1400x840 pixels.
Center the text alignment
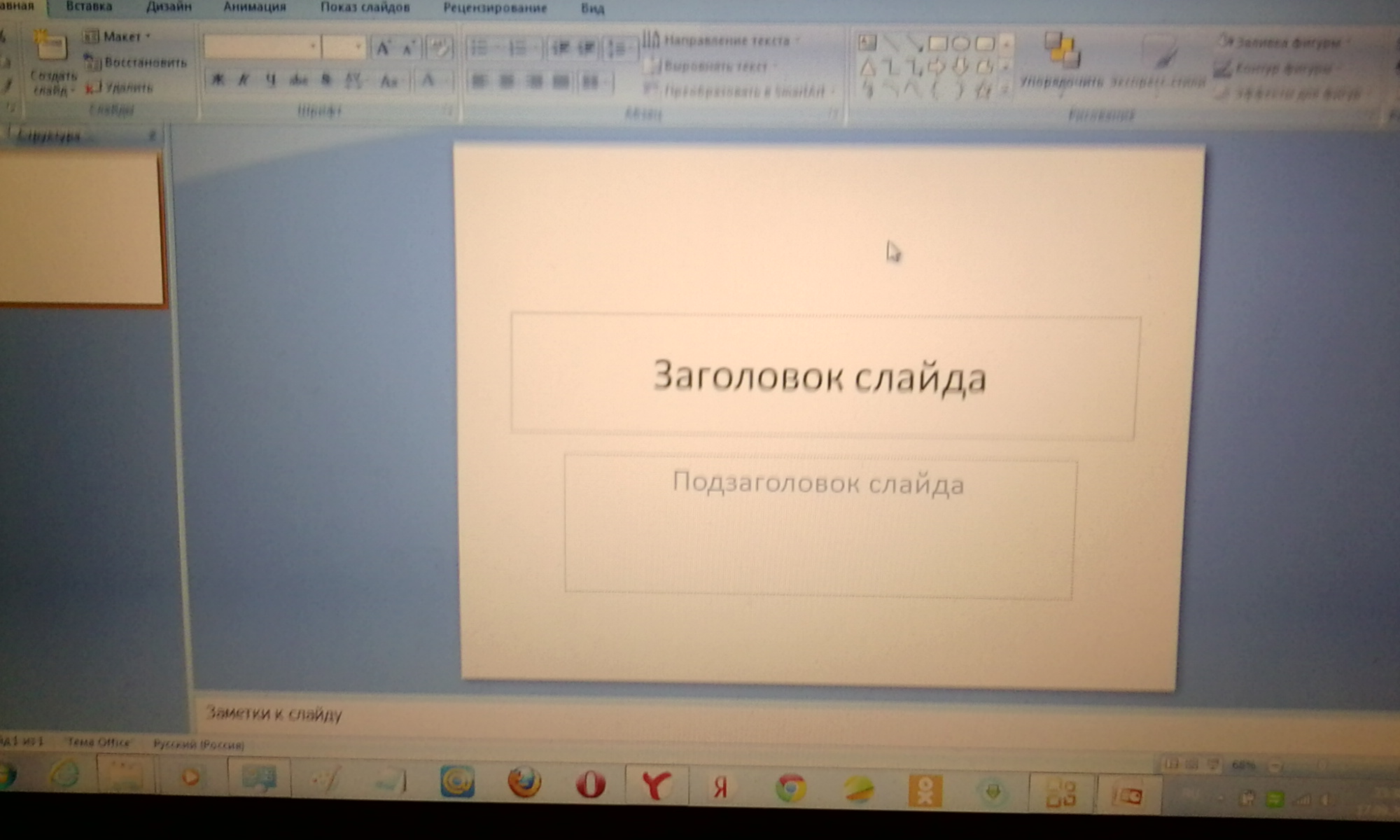(x=506, y=82)
